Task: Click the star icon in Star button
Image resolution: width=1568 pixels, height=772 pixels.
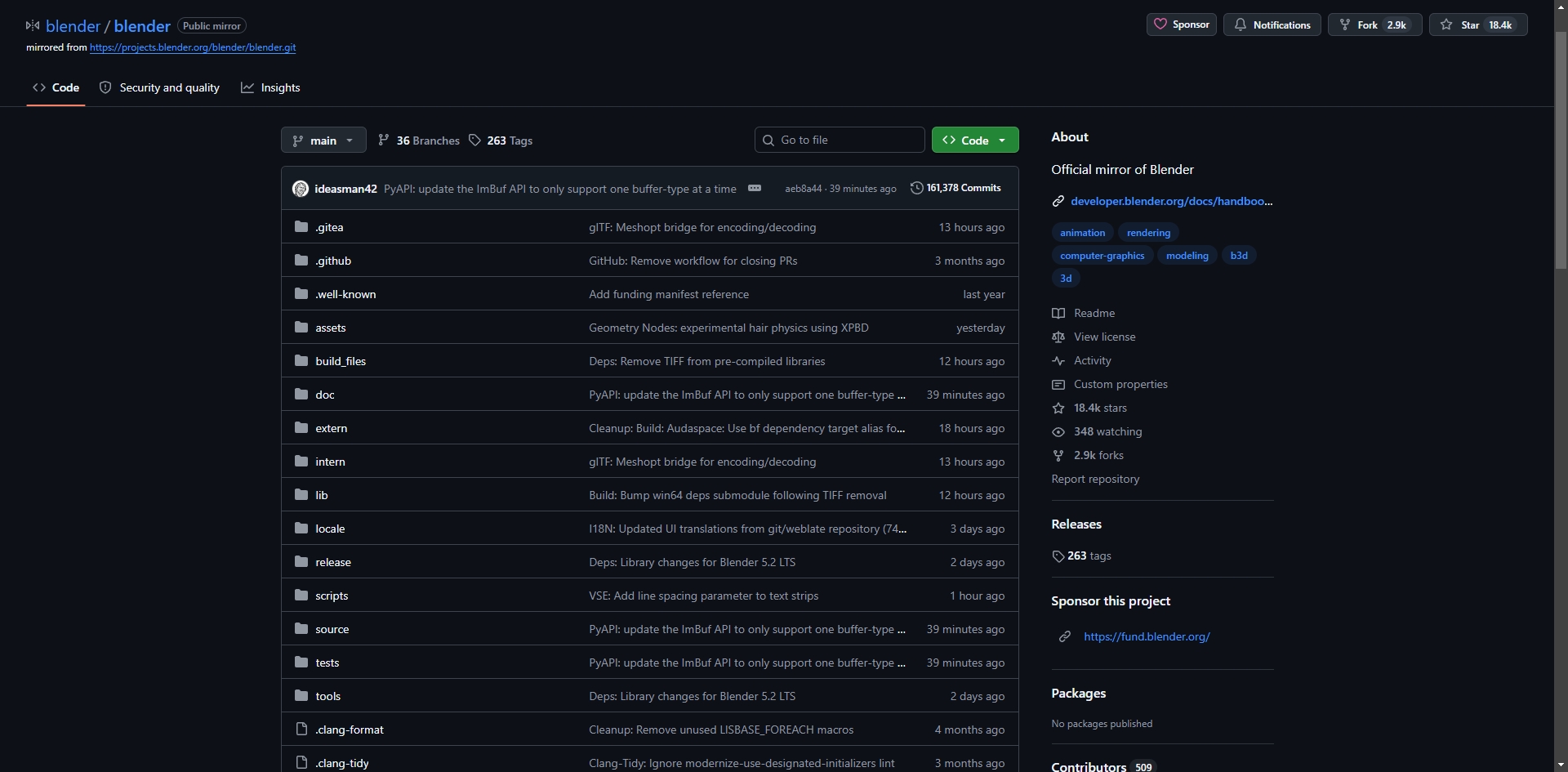Action: (1446, 25)
